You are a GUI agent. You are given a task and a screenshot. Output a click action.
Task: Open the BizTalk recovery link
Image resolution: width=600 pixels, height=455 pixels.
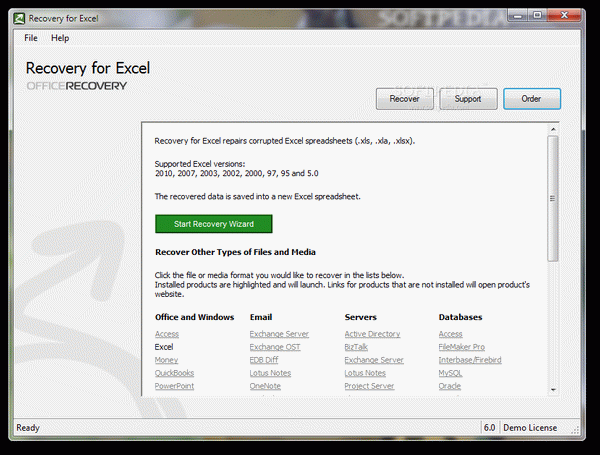click(x=356, y=347)
